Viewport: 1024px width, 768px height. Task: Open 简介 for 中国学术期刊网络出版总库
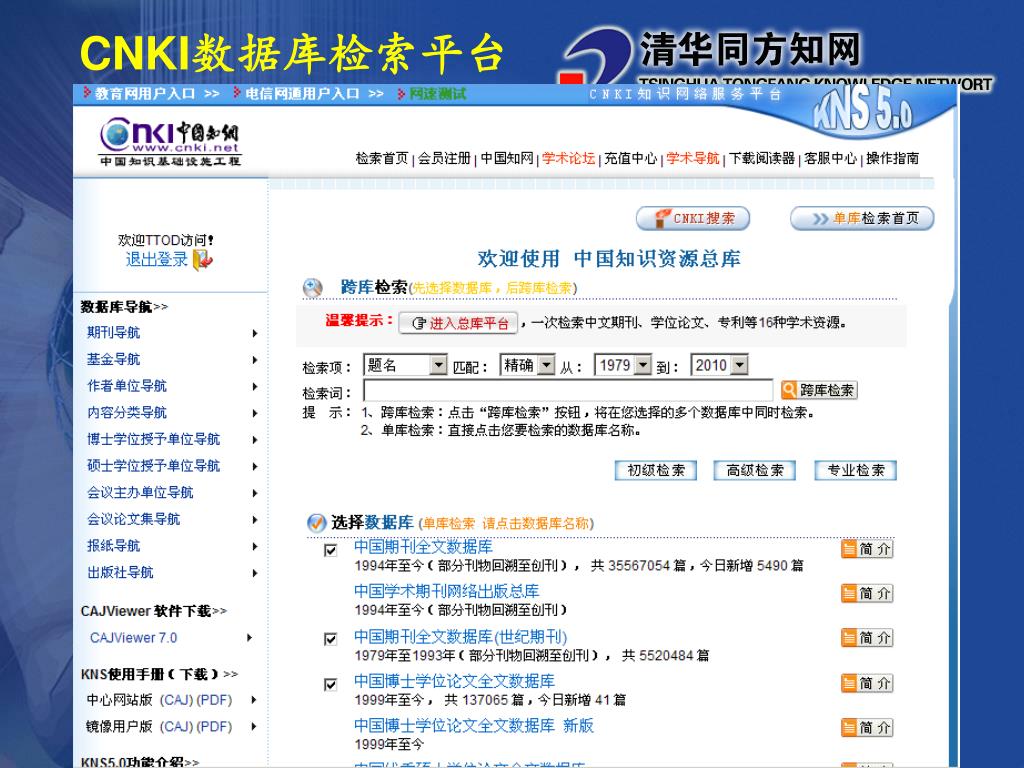click(x=867, y=593)
